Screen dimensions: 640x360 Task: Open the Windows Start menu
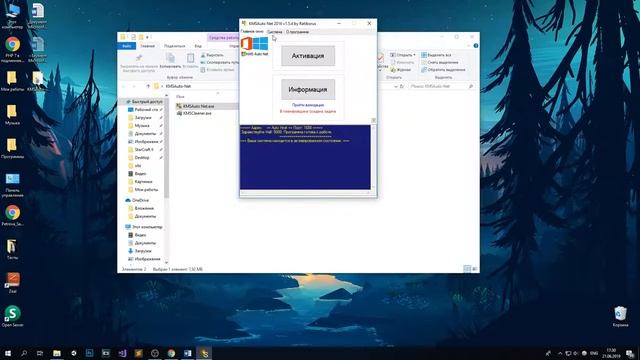tap(8, 353)
